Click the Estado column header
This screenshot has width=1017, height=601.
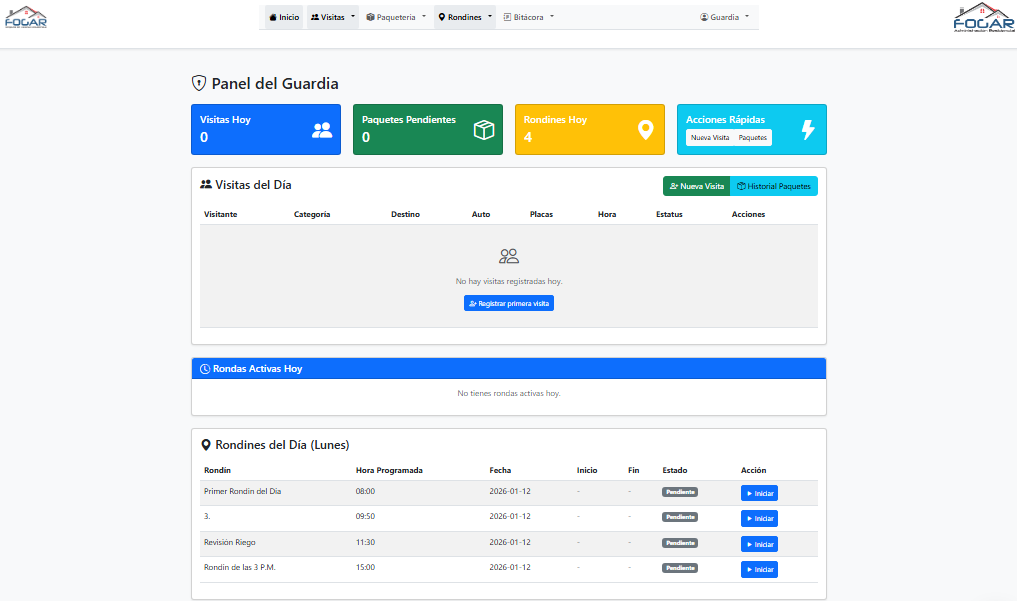pyautogui.click(x=675, y=471)
